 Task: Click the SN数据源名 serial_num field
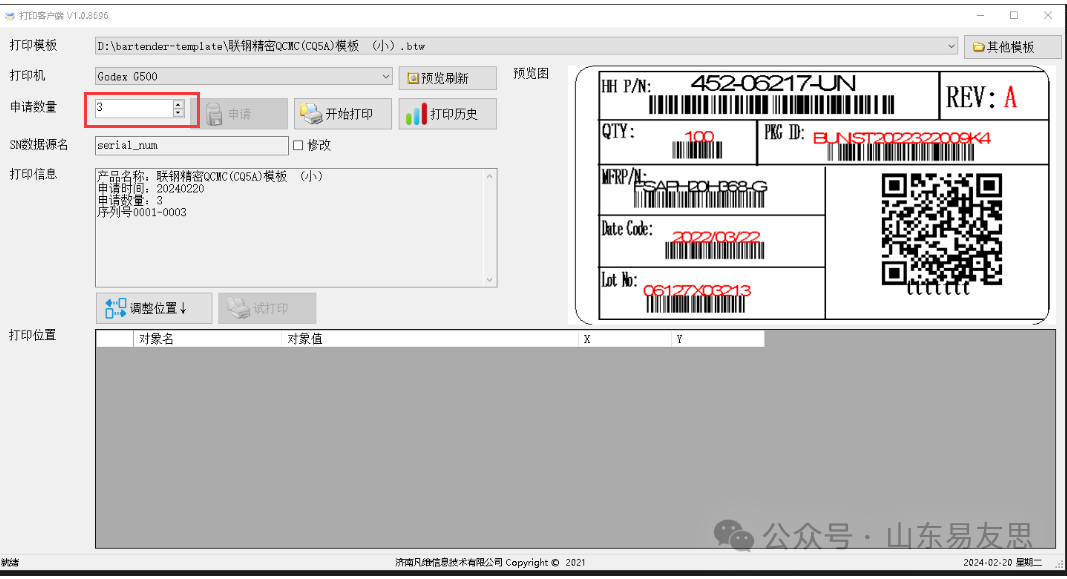(x=192, y=145)
